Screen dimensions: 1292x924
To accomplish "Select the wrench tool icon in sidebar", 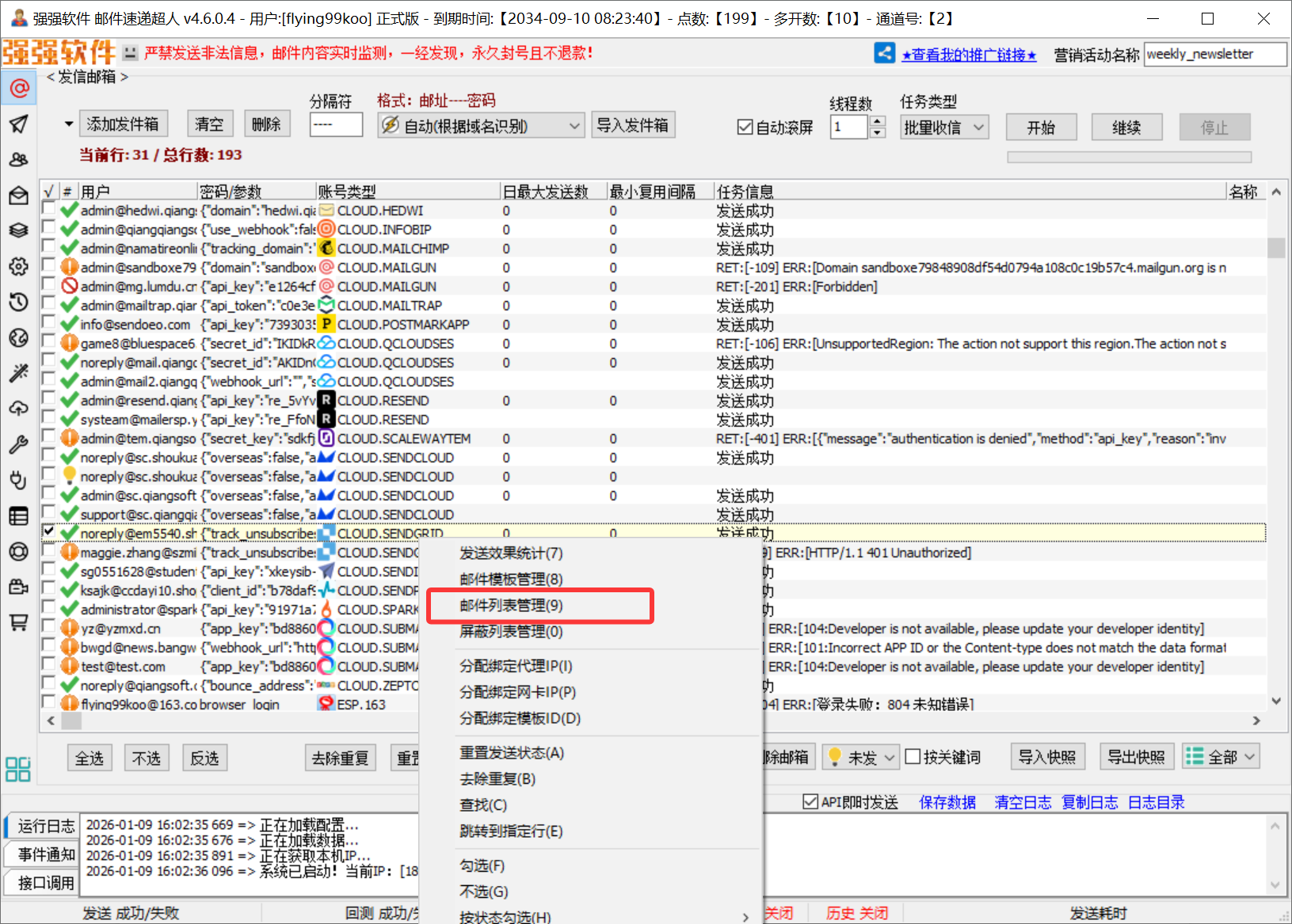I will (18, 444).
